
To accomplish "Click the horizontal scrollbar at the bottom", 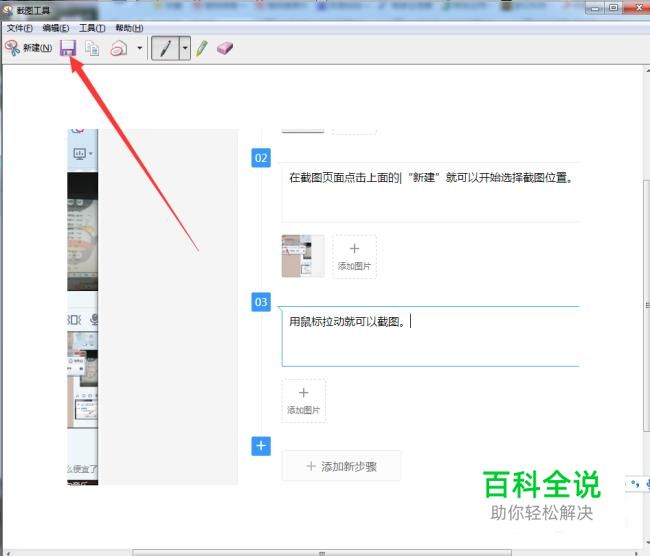I will tap(322, 553).
